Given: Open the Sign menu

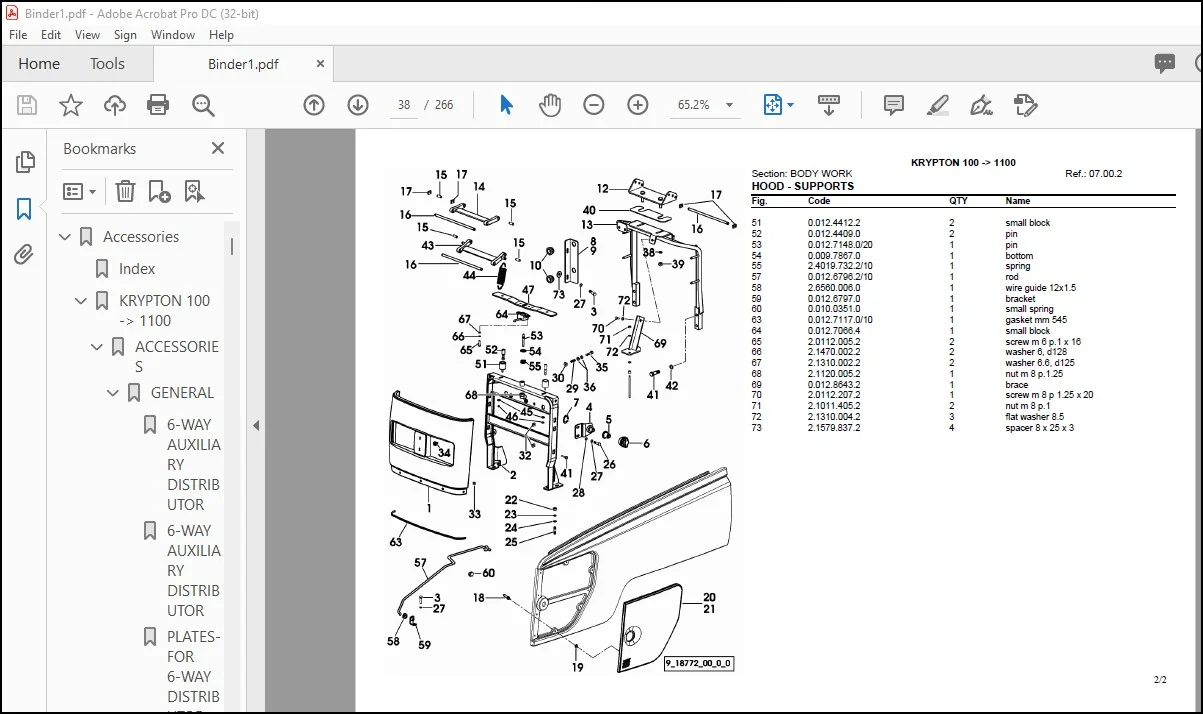Looking at the screenshot, I should [125, 34].
